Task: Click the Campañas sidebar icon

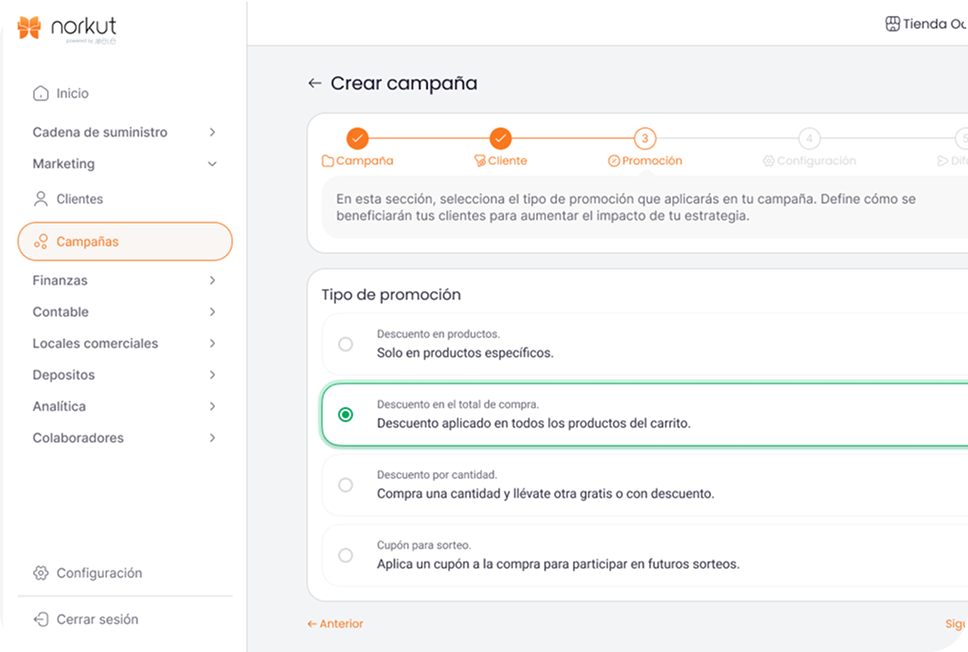Action: (41, 241)
